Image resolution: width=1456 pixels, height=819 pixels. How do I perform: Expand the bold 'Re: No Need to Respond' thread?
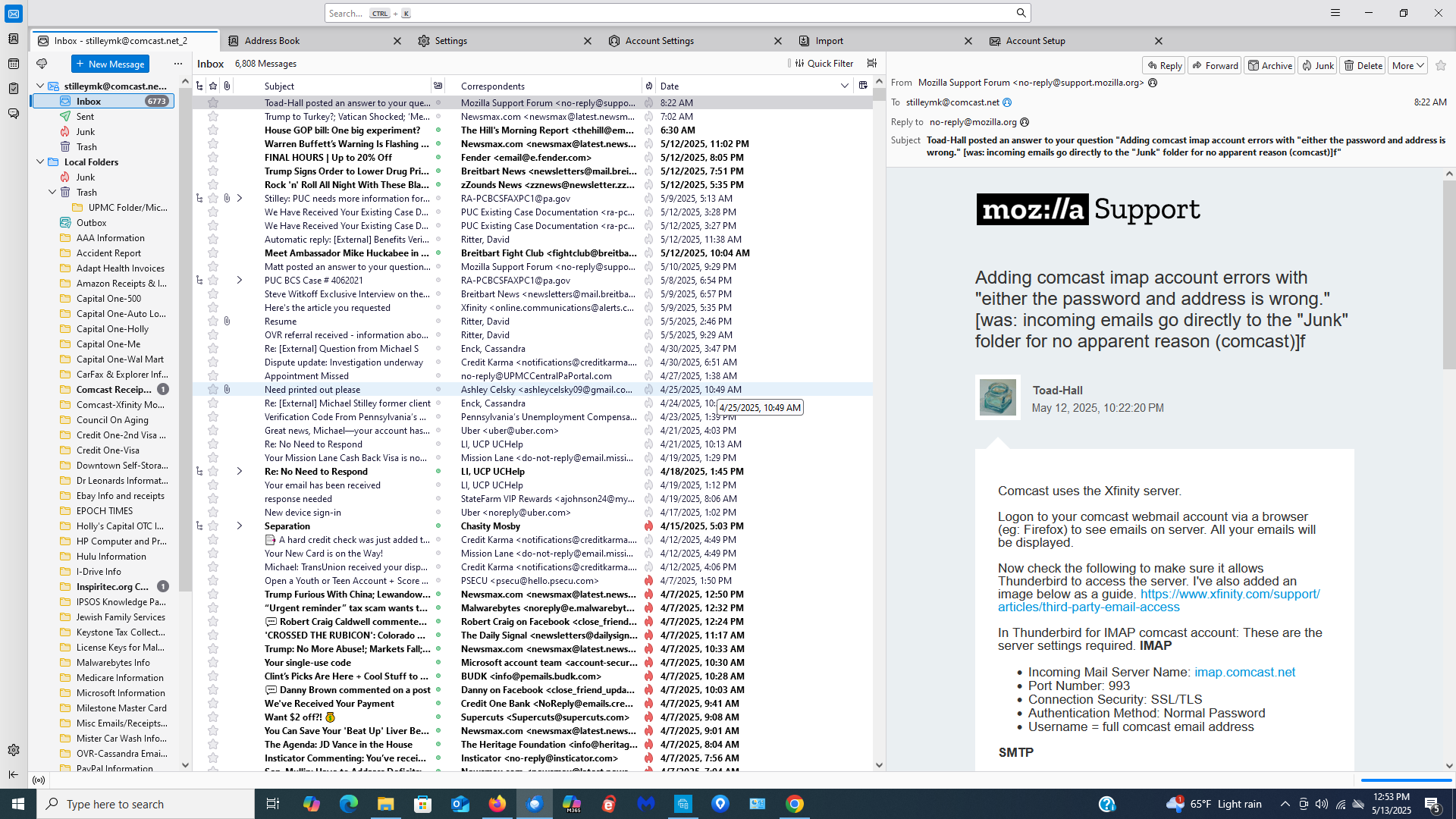click(240, 472)
